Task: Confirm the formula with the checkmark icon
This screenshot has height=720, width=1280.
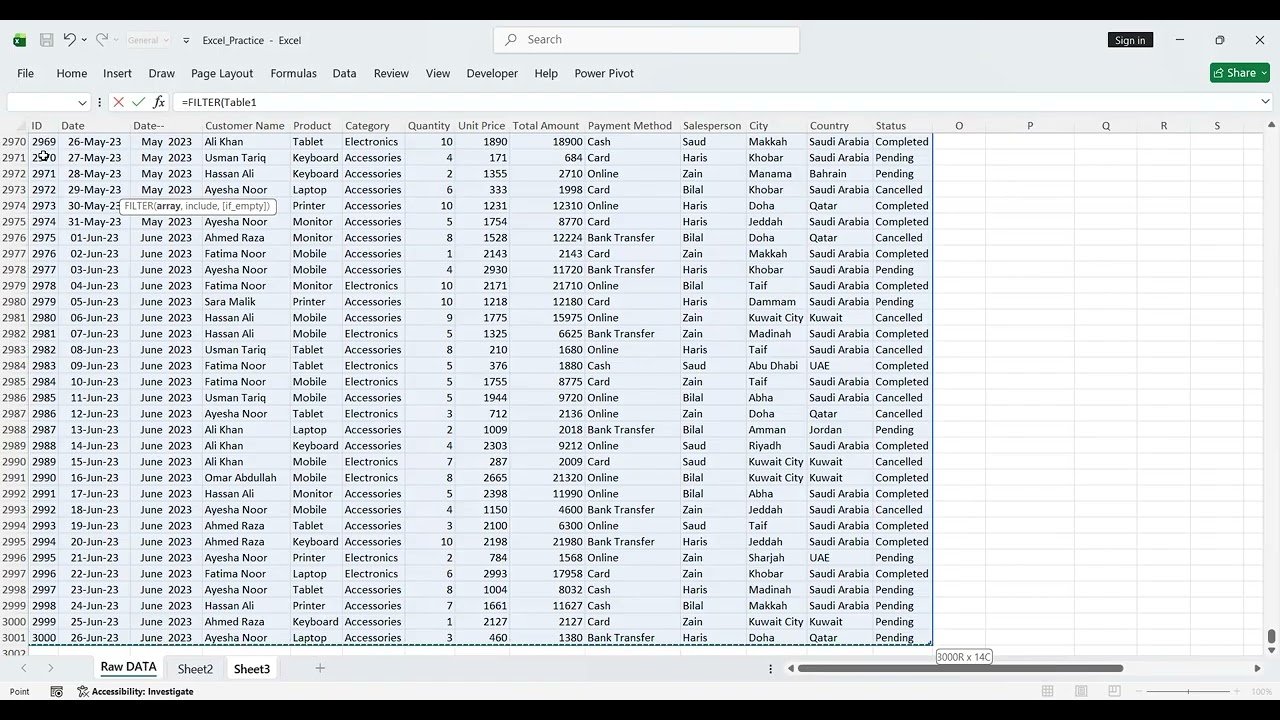Action: 138,102
